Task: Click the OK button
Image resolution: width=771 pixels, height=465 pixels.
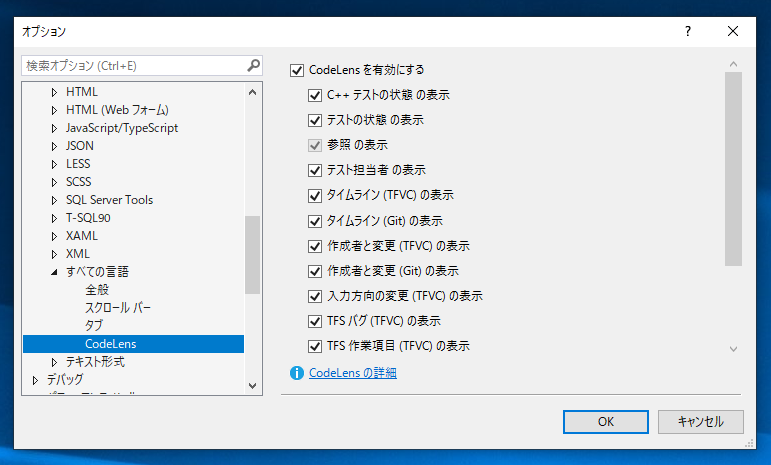Action: [606, 422]
